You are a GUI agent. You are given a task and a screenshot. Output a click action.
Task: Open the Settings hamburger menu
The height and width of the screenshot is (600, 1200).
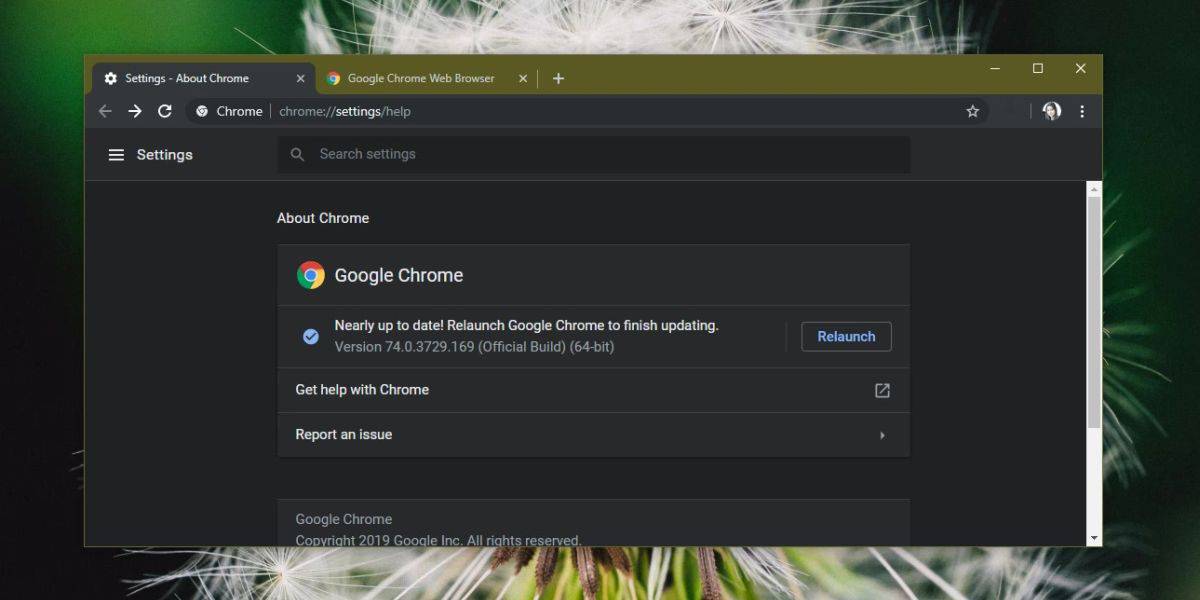(116, 155)
